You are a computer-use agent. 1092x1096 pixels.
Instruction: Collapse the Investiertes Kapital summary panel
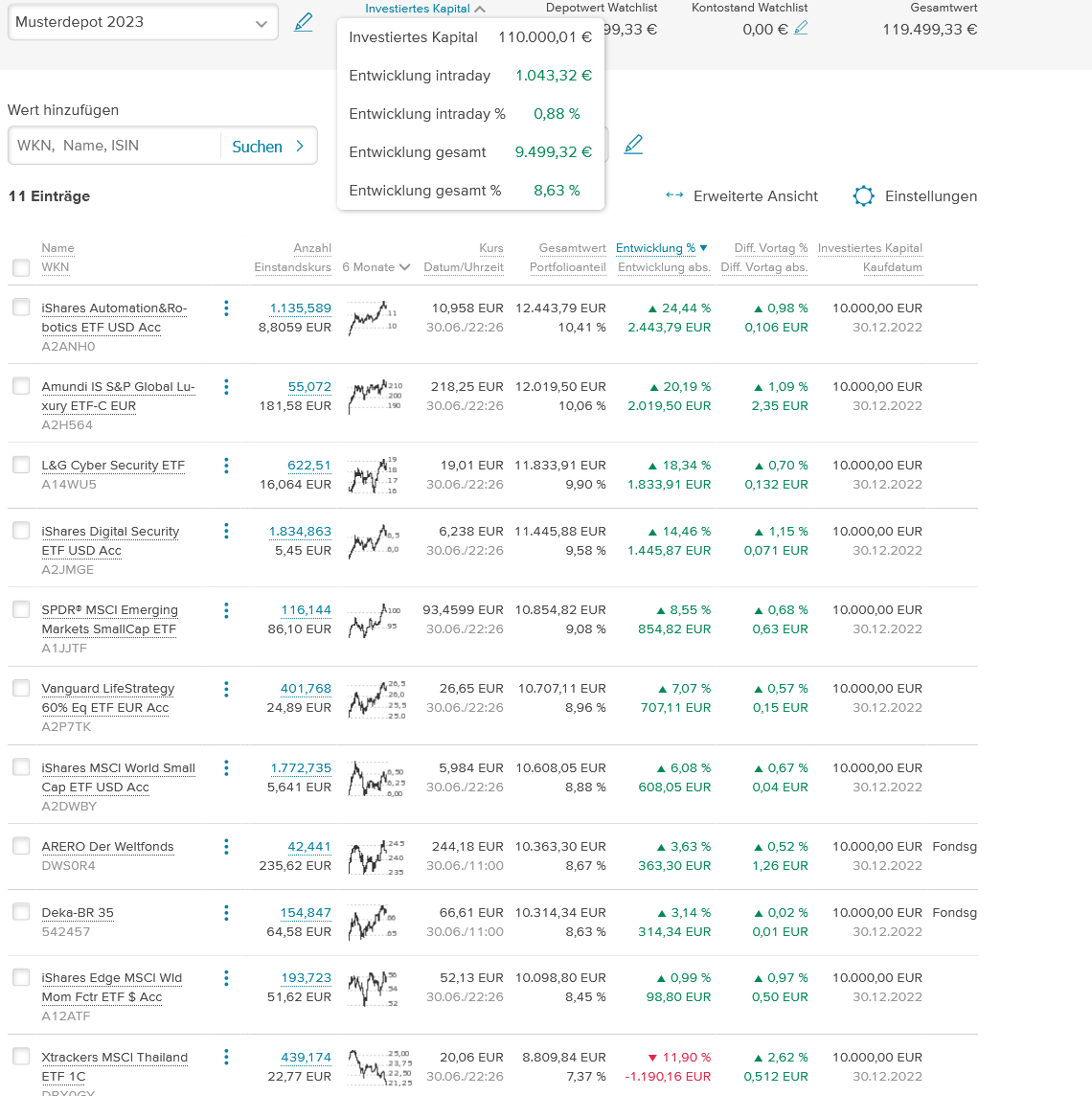[424, 9]
